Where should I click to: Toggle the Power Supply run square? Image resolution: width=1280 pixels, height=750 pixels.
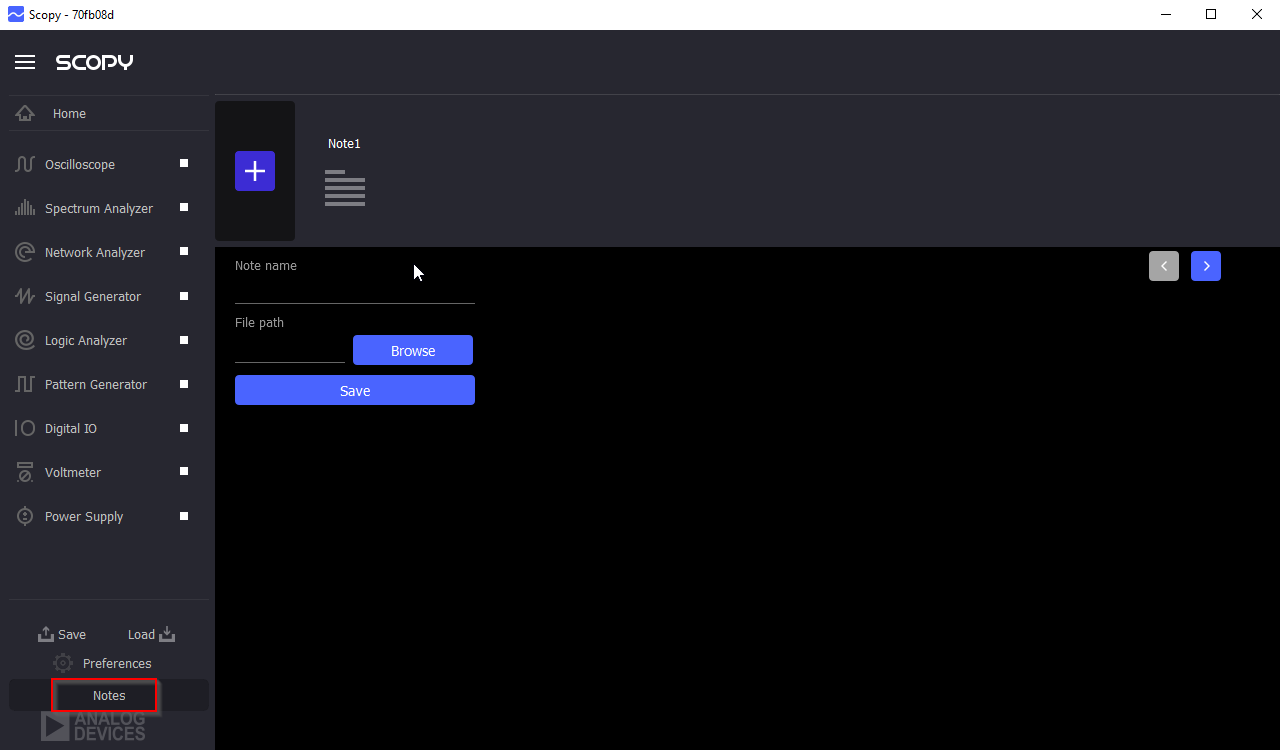(184, 515)
